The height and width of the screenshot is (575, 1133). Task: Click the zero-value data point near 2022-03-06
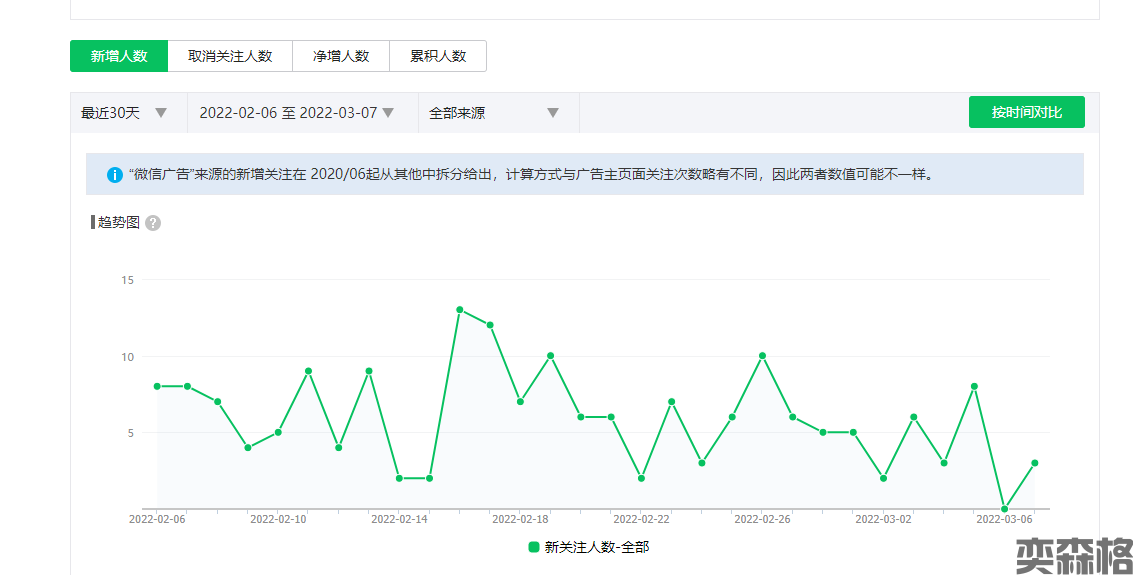click(x=1004, y=509)
